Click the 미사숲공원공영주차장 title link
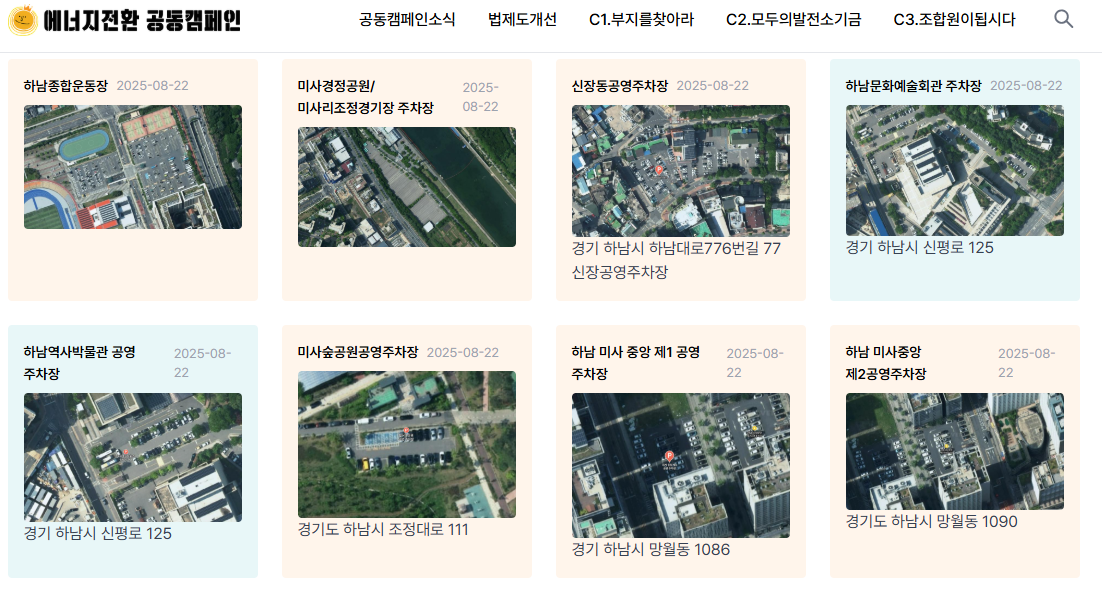The image size is (1102, 593). (358, 352)
